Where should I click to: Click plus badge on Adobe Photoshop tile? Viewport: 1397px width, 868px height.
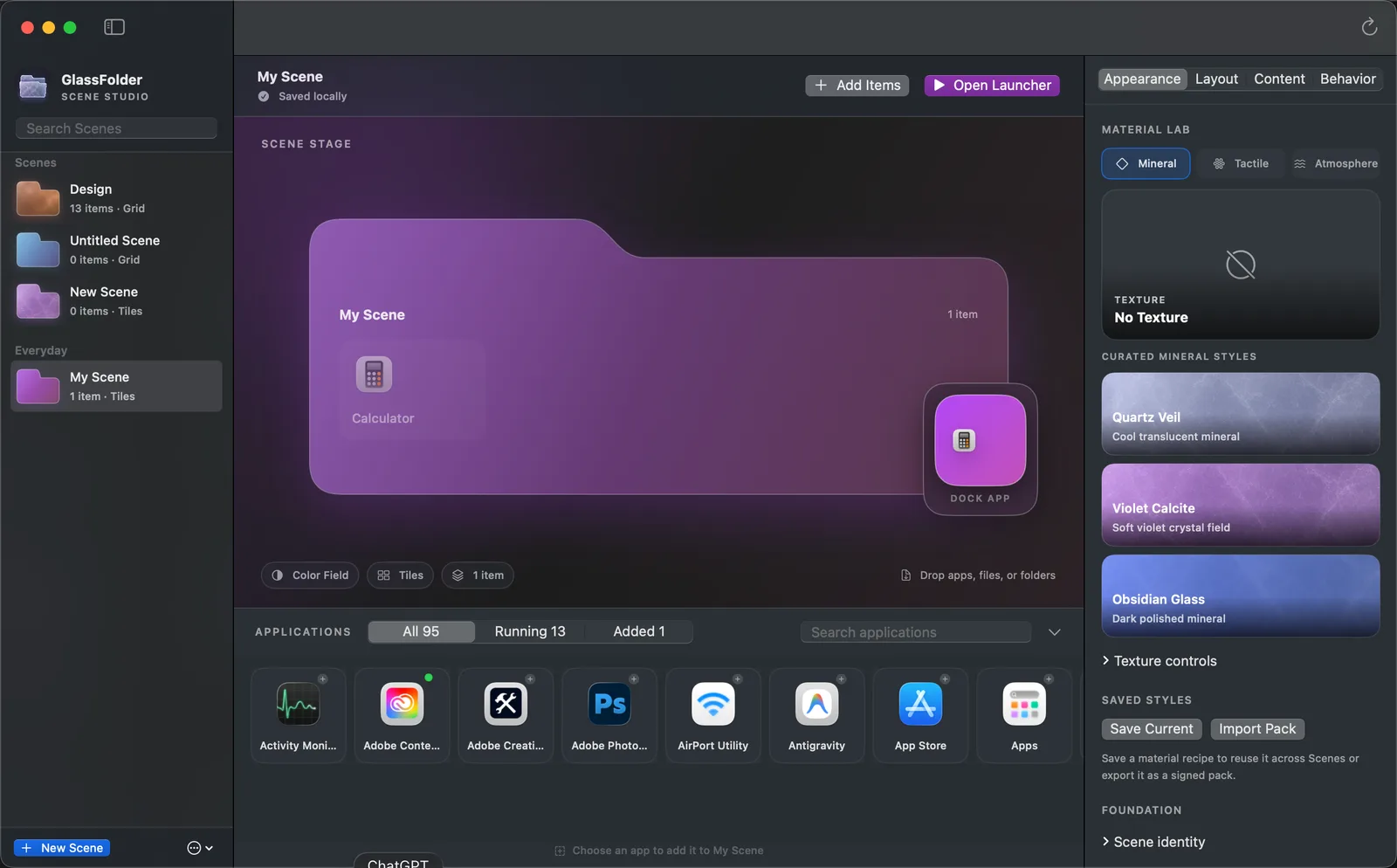point(634,679)
